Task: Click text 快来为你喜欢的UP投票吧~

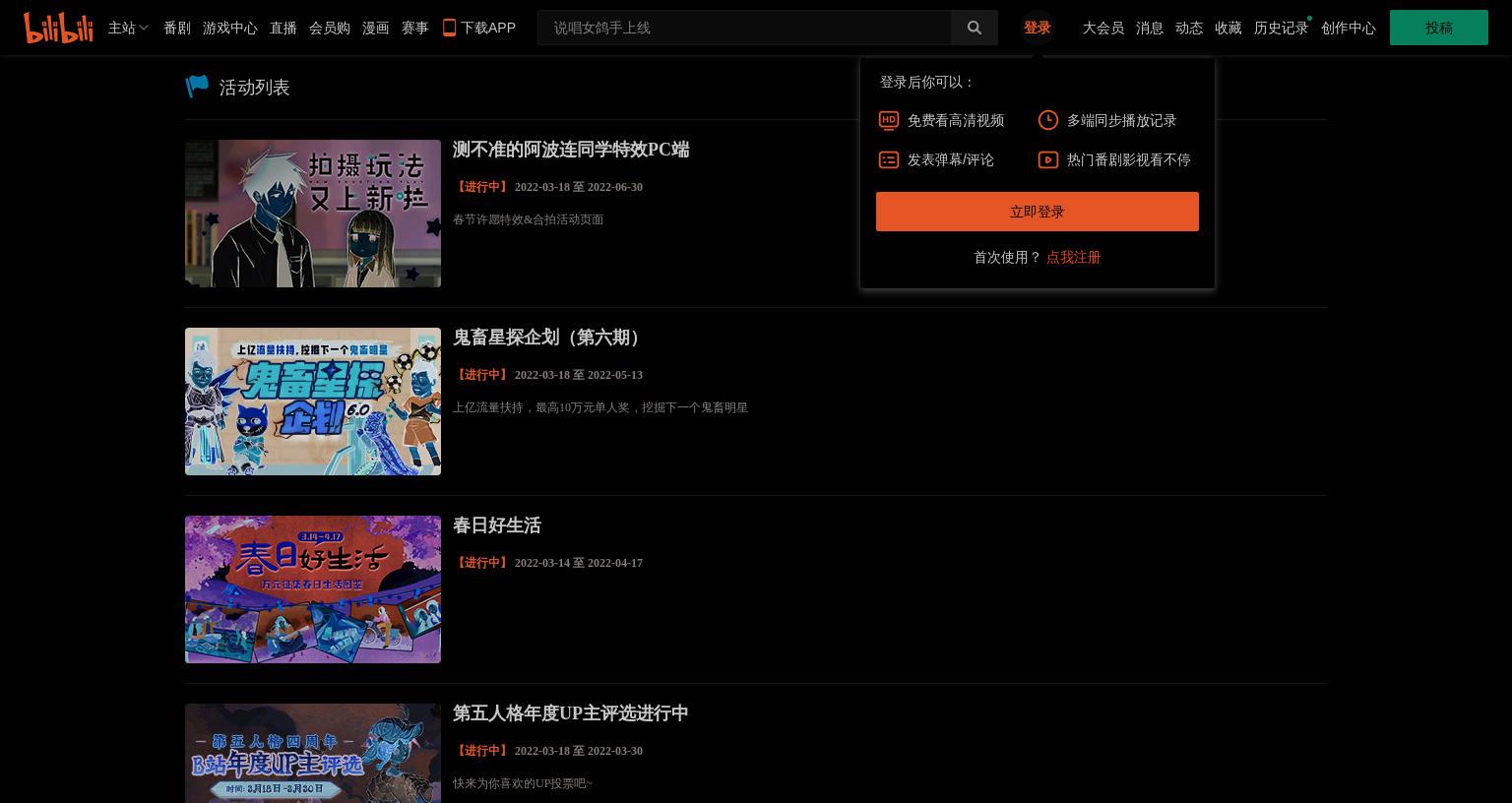Action: click(523, 783)
